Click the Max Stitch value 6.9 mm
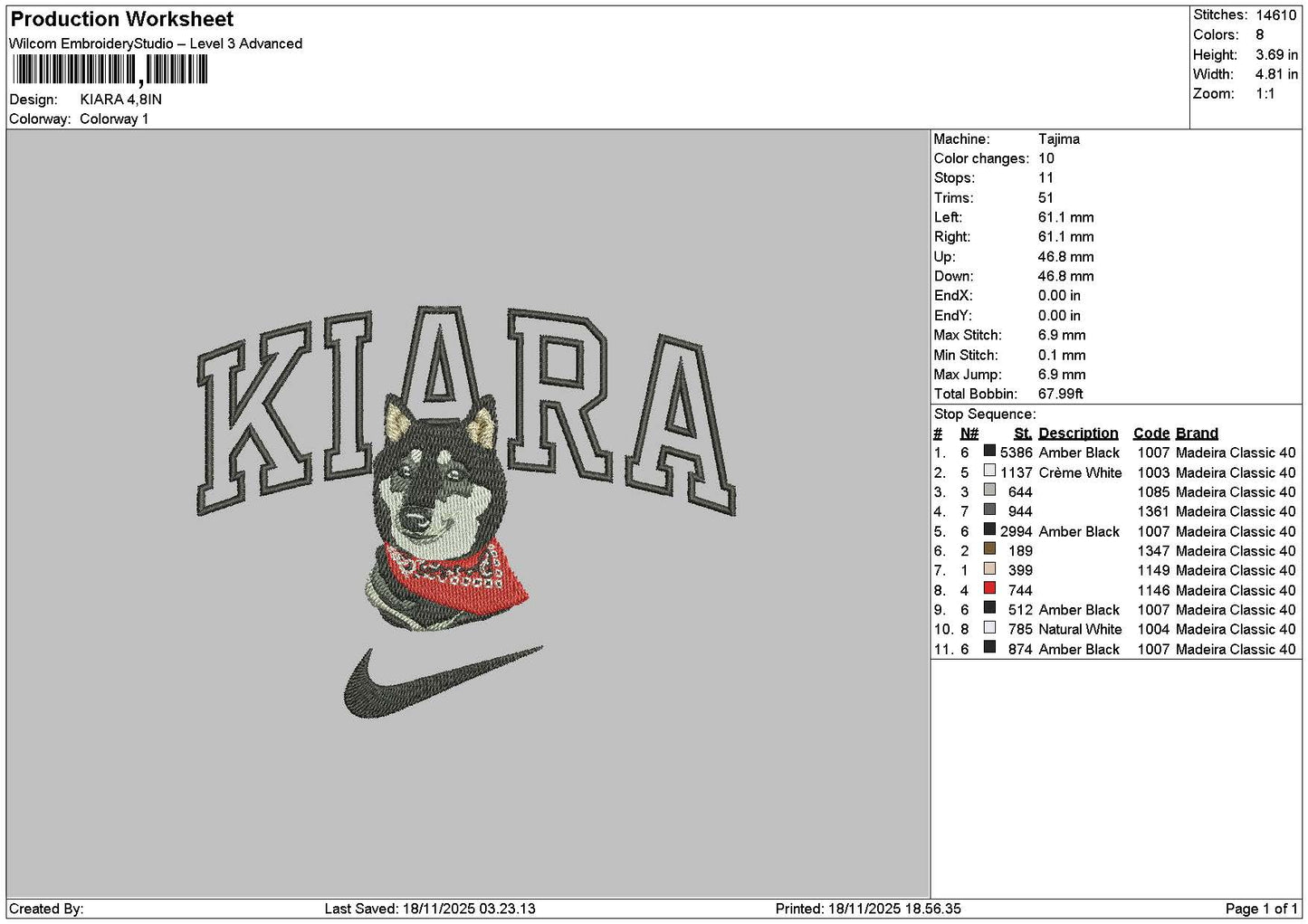Viewport: 1308px width, 924px height. coord(1062,335)
